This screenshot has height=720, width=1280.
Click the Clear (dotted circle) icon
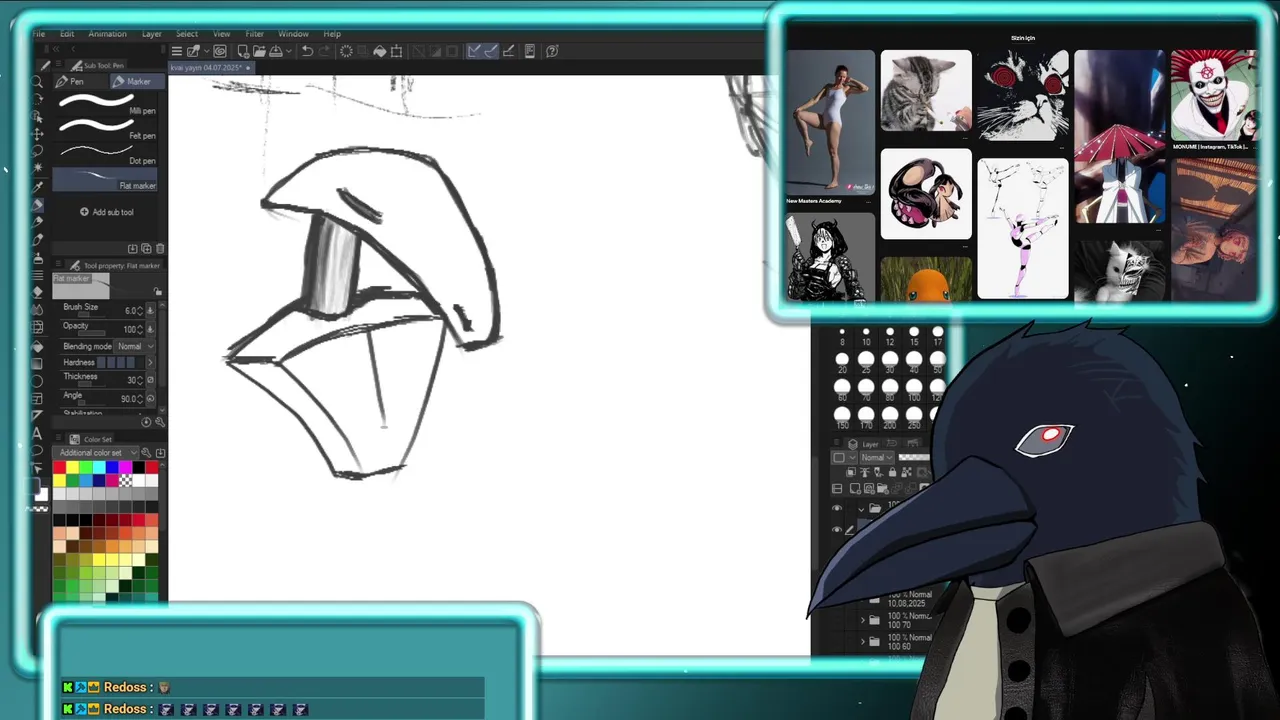[346, 51]
